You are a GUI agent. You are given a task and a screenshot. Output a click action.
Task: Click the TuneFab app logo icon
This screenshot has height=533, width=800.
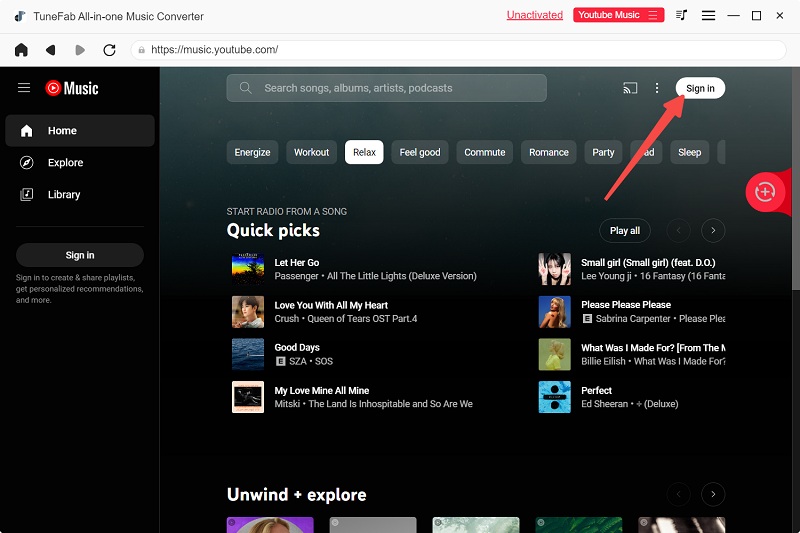[x=20, y=16]
